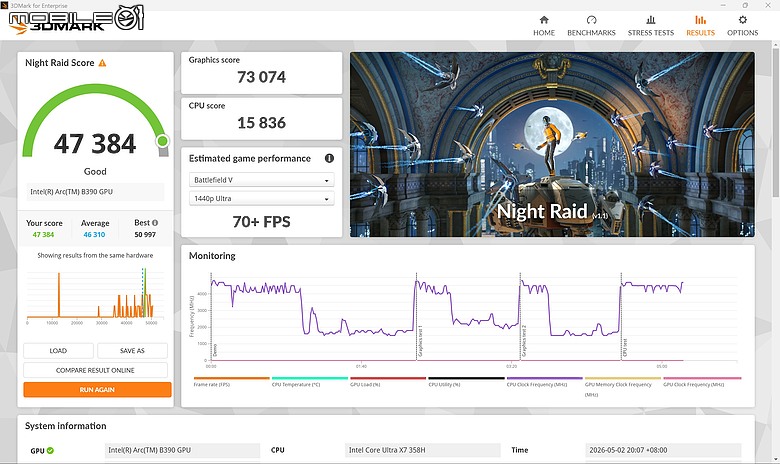Open the HOME tab
The image size is (780, 464).
(x=544, y=26)
